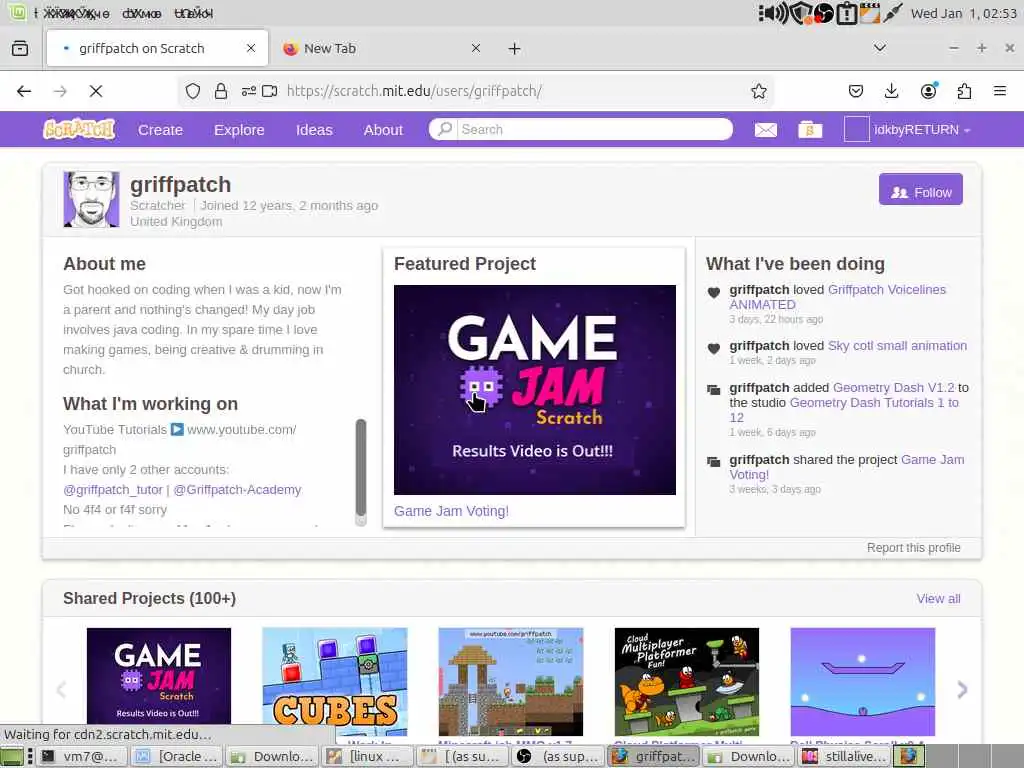This screenshot has width=1024, height=768.
Task: Click the idkbyRETURN avatar square in navbar
Action: [856, 129]
